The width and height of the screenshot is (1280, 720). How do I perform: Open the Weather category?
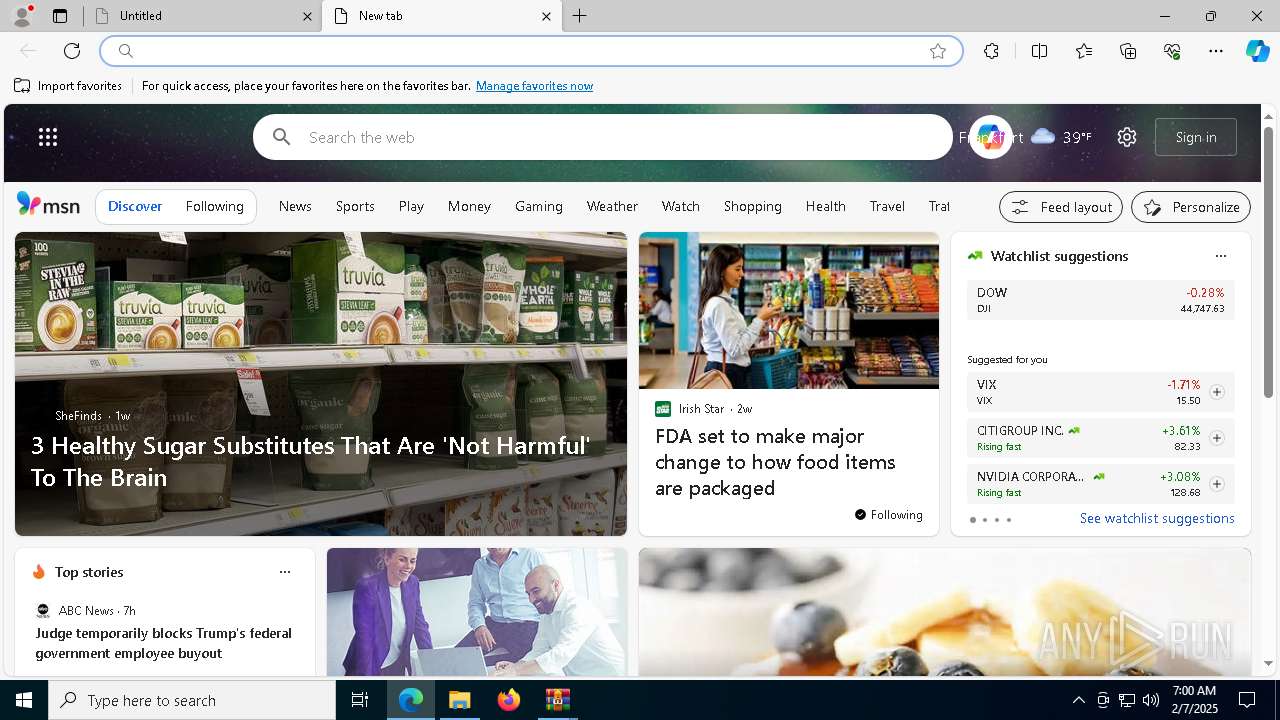pyautogui.click(x=612, y=206)
